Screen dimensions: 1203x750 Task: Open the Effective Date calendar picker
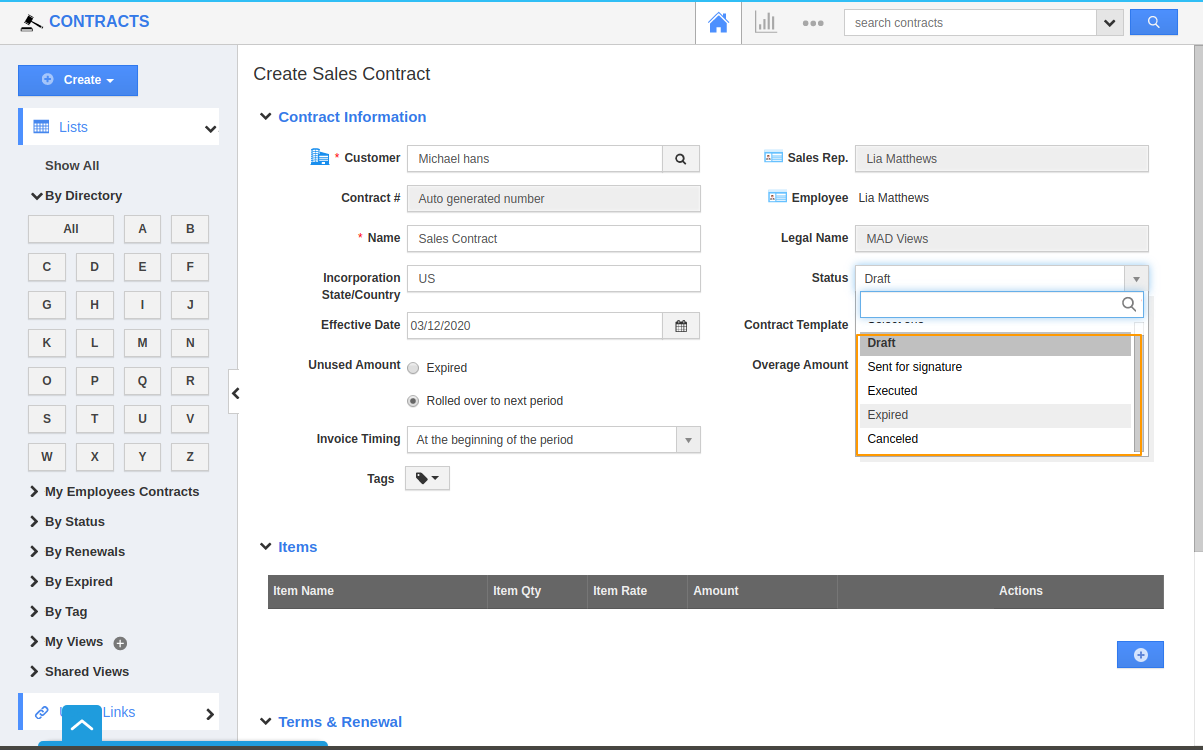click(x=681, y=325)
